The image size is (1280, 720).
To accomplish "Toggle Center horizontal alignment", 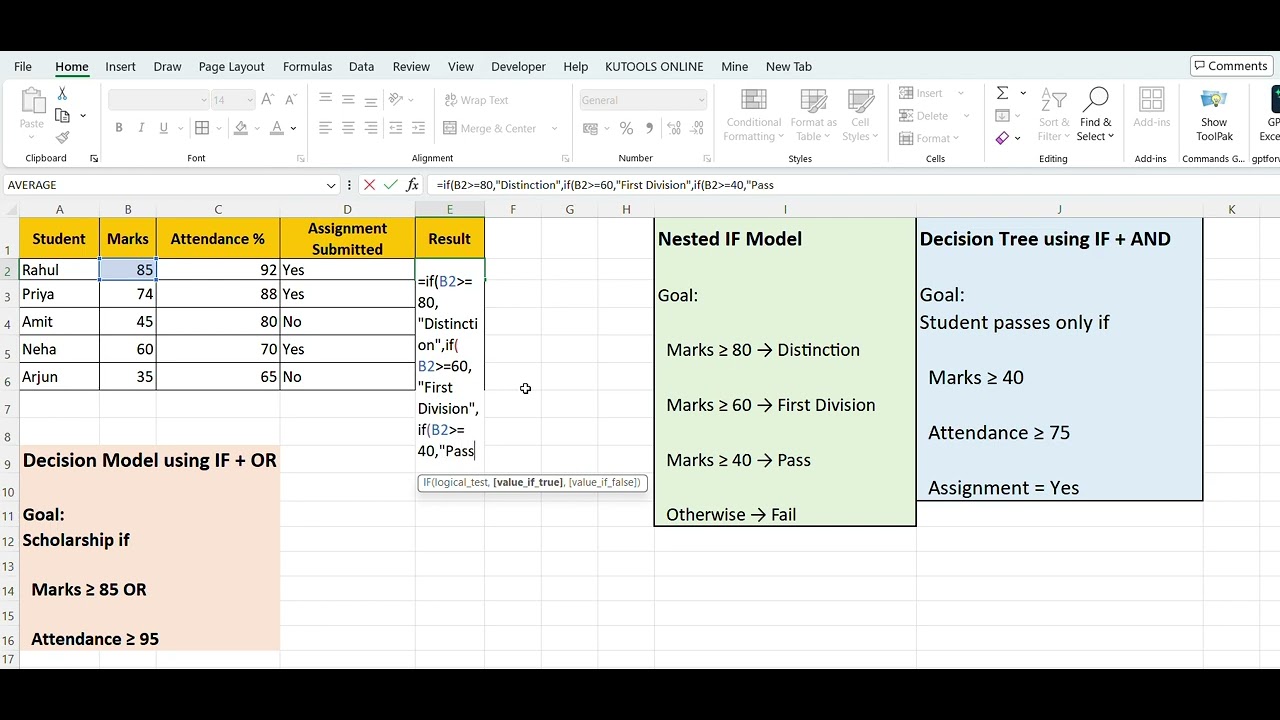I will pyautogui.click(x=348, y=128).
